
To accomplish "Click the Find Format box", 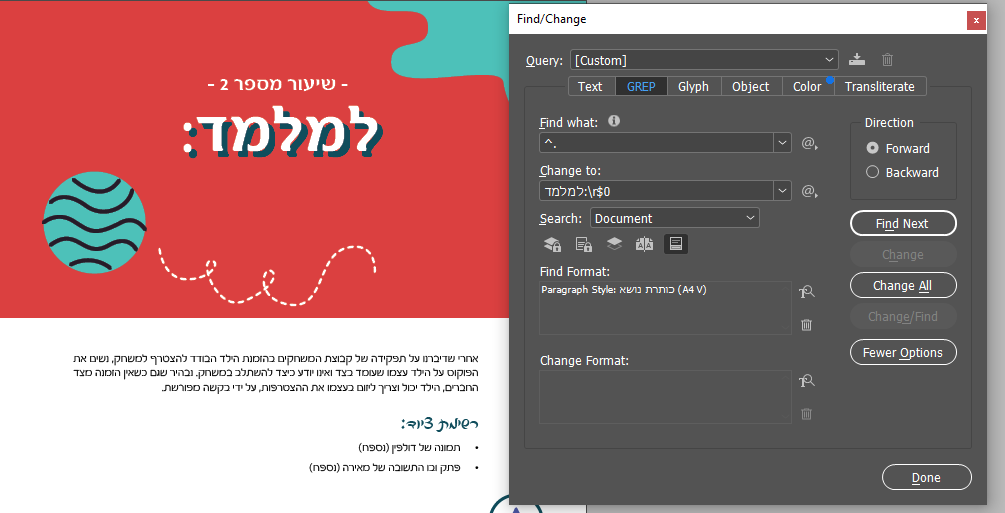I will tap(665, 308).
